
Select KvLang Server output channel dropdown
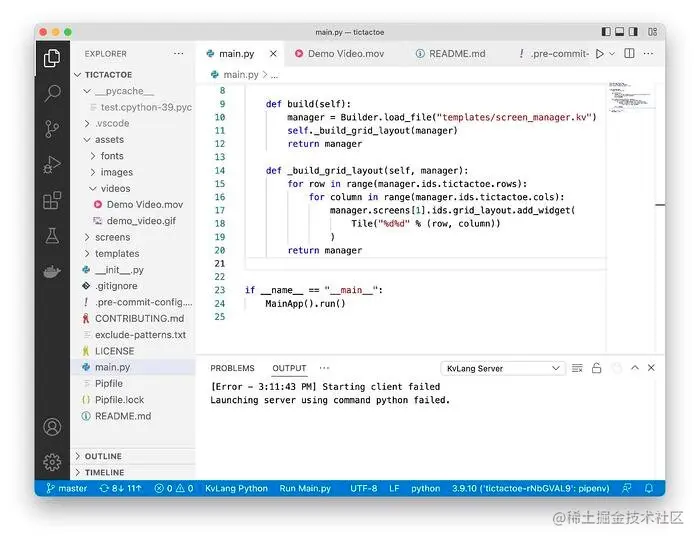tap(503, 368)
